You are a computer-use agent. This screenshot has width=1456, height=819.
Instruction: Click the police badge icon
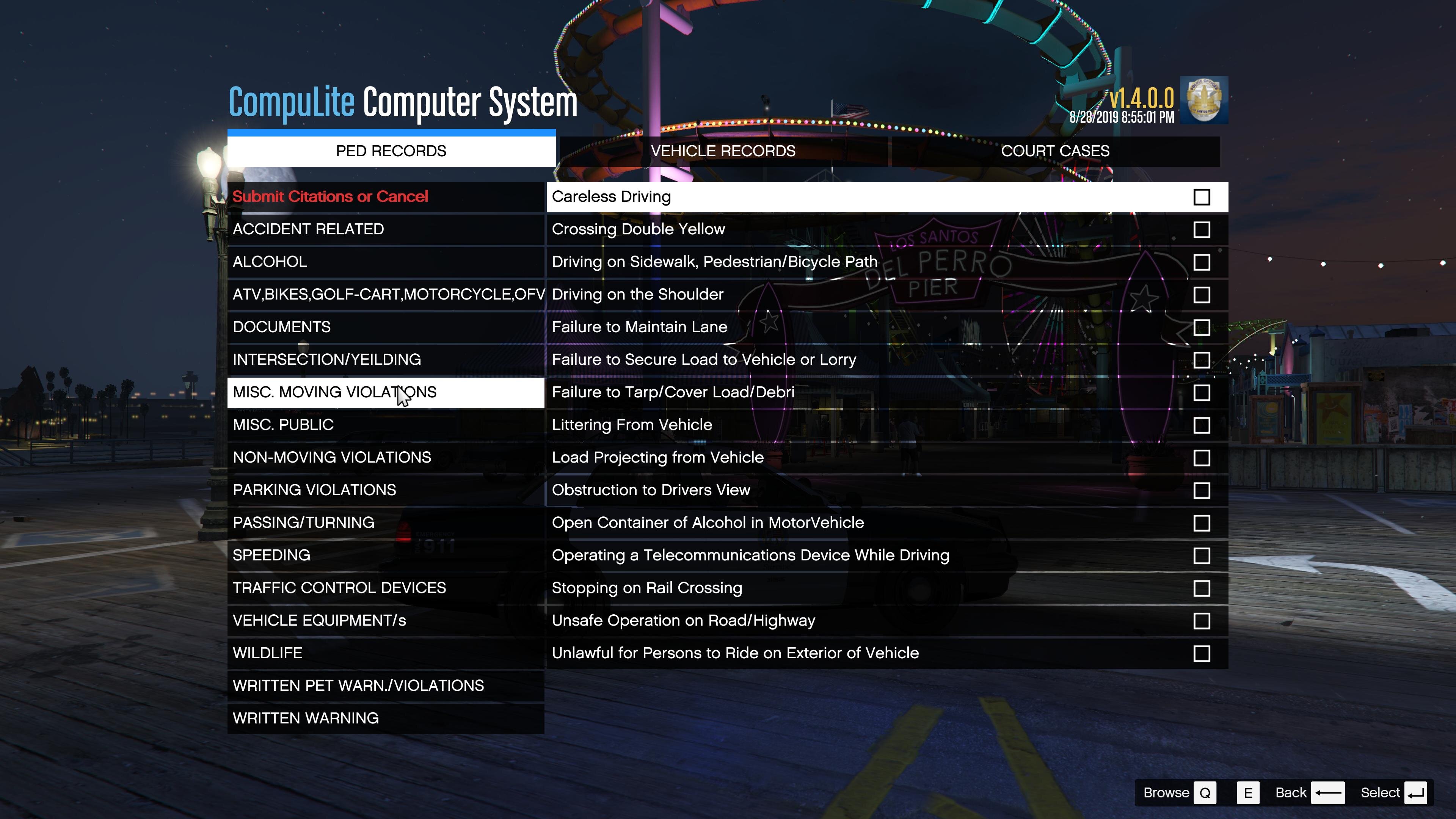pos(1203,100)
